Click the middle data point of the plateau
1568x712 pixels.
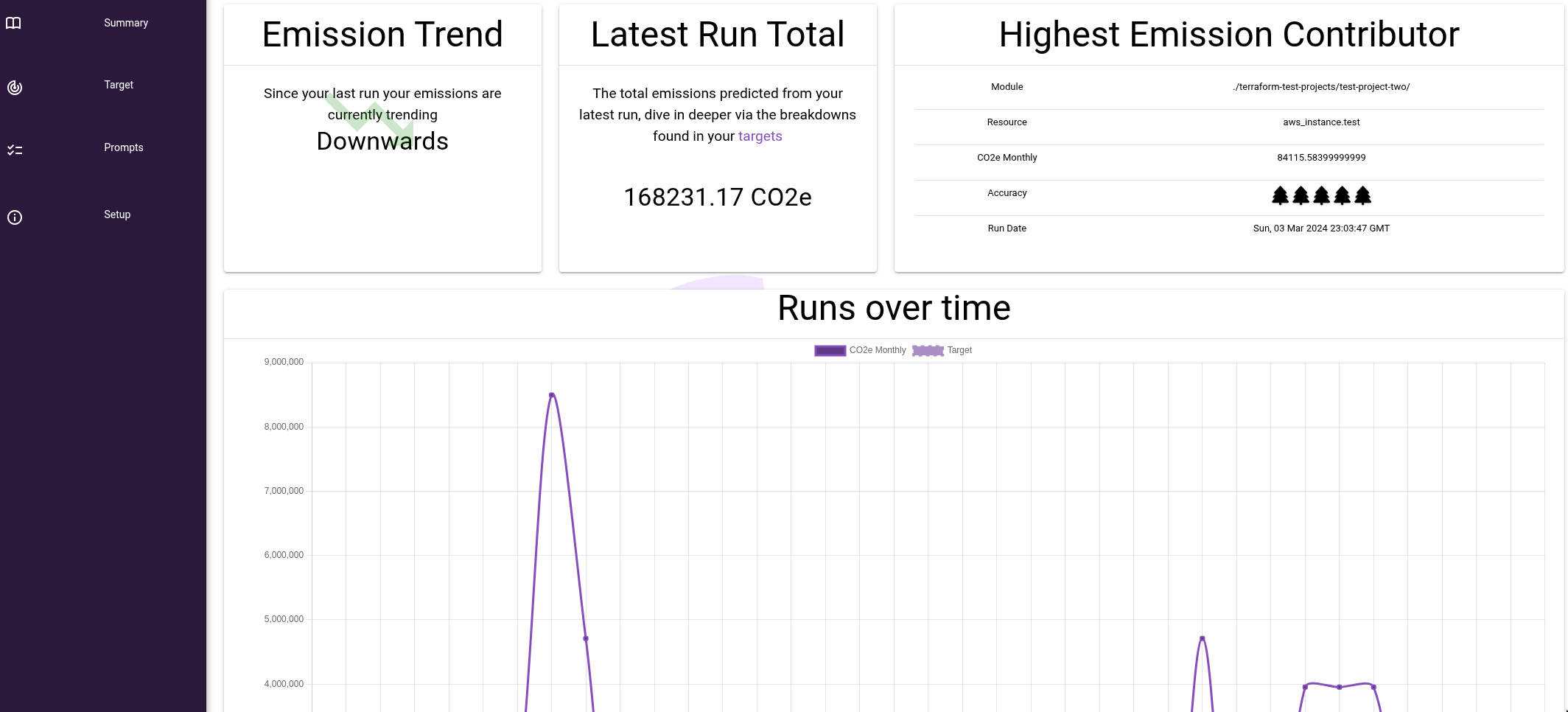point(1339,687)
